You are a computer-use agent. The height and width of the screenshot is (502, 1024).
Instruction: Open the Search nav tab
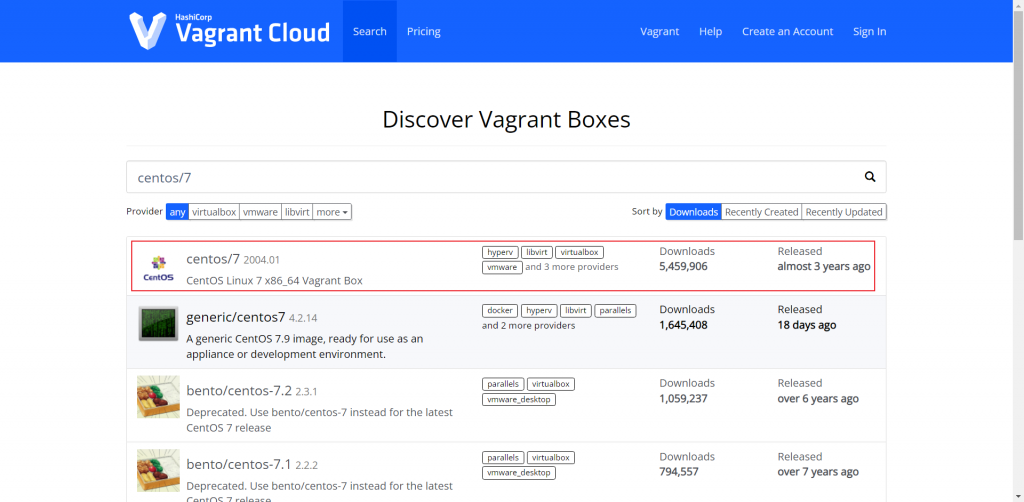click(x=370, y=31)
